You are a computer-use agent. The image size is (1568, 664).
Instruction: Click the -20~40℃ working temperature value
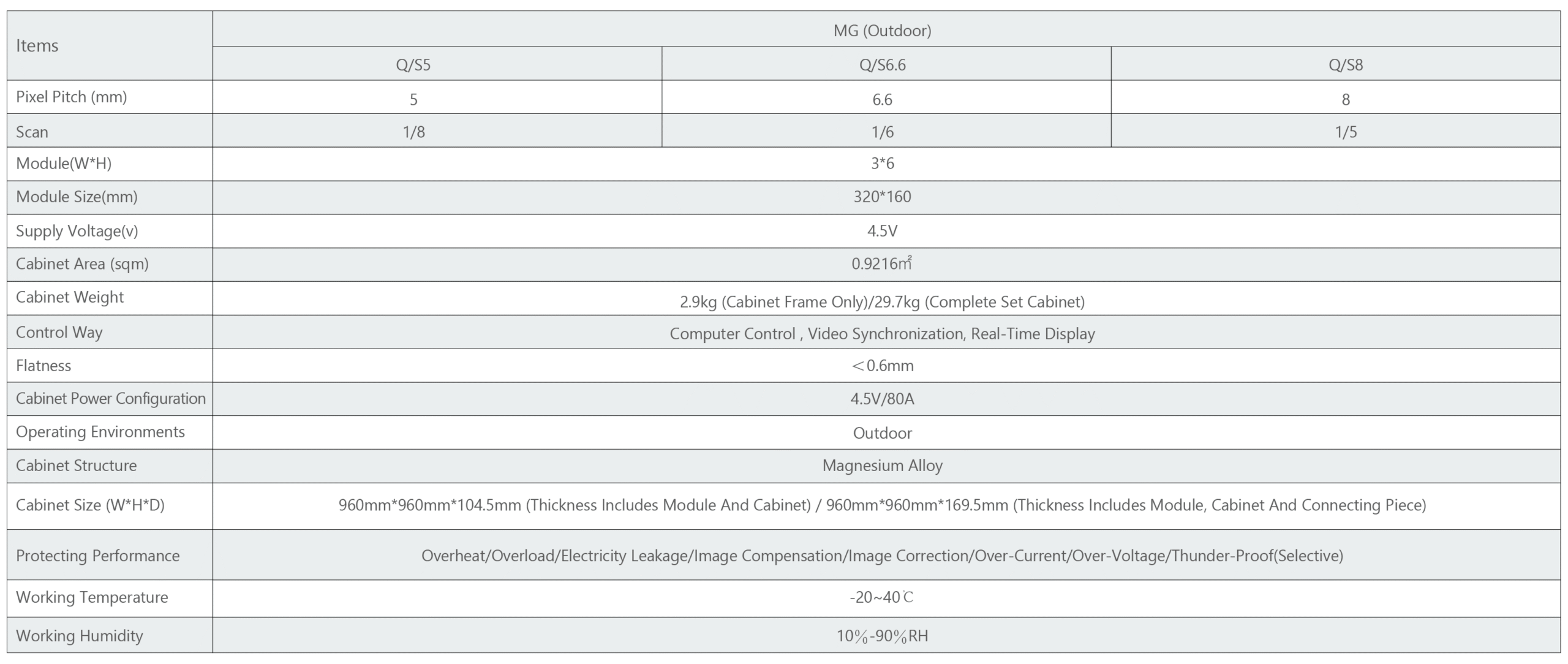point(882,597)
